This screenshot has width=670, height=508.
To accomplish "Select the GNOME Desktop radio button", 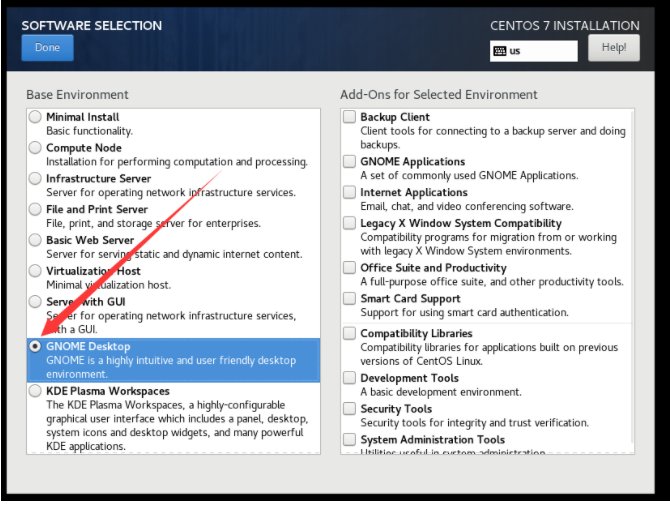I will 36,346.
